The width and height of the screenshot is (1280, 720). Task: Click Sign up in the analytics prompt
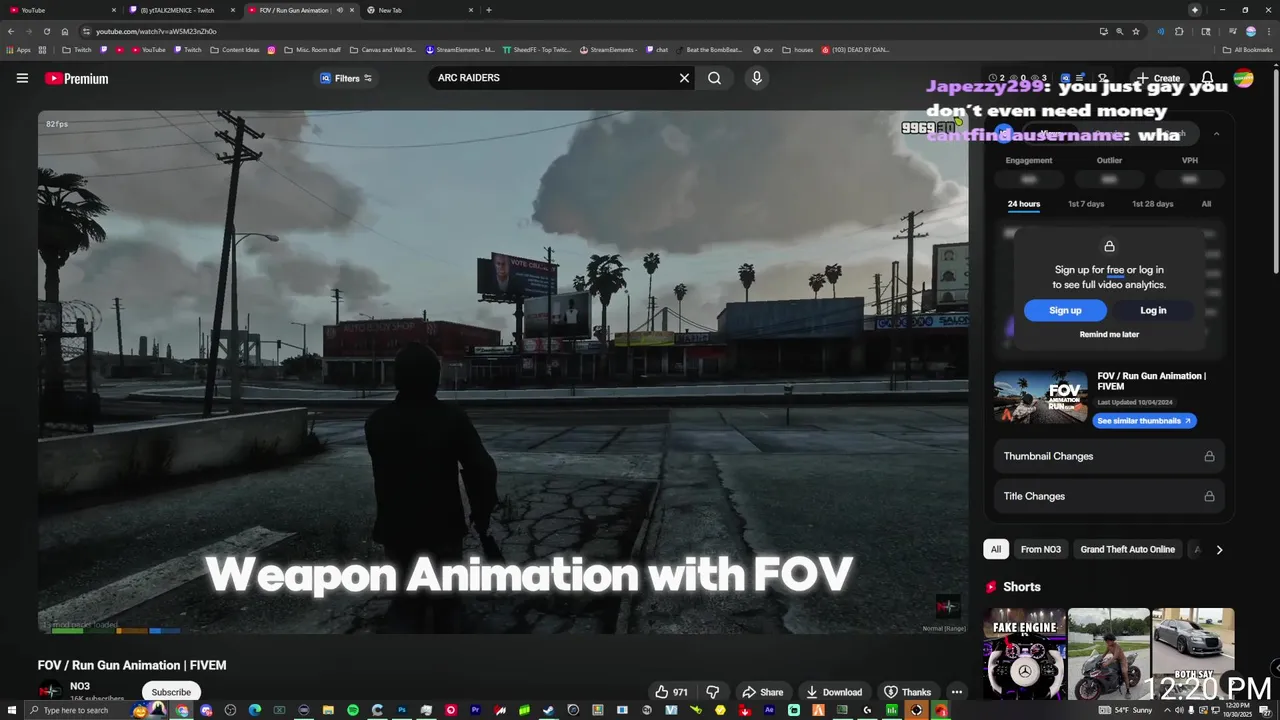pos(1065,310)
